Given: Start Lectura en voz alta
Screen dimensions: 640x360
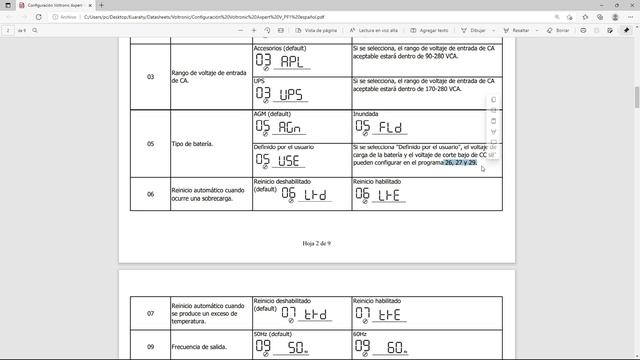Looking at the screenshot, I should click(x=373, y=30).
